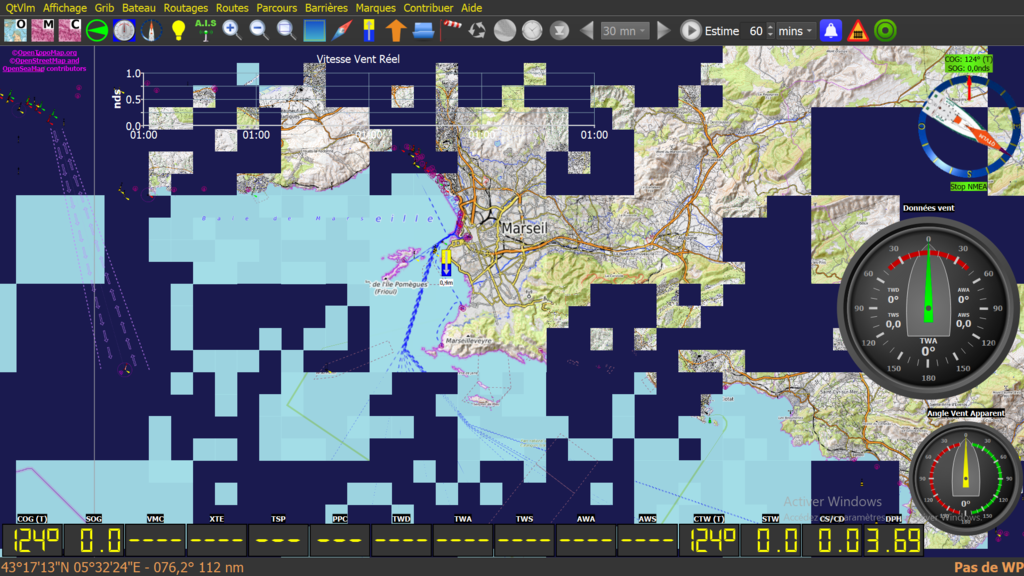Click the Pas de WP status text

[988, 568]
